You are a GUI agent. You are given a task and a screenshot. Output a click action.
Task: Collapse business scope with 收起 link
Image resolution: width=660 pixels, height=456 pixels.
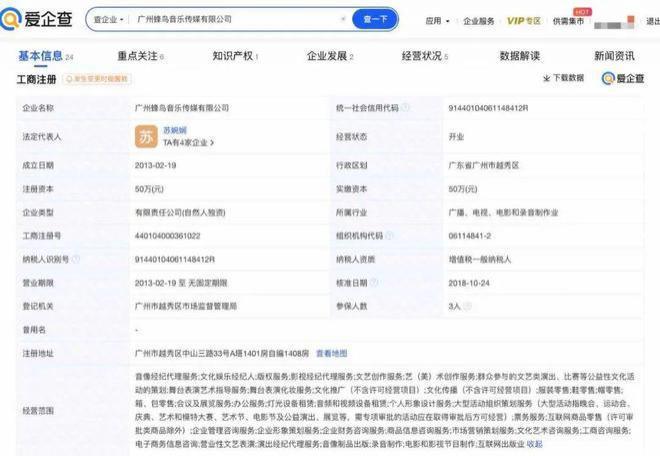[x=535, y=444]
